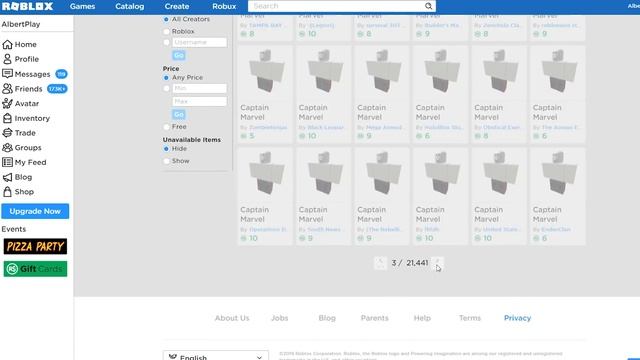Open the About Us footer link
640x360 pixels.
(x=232, y=318)
